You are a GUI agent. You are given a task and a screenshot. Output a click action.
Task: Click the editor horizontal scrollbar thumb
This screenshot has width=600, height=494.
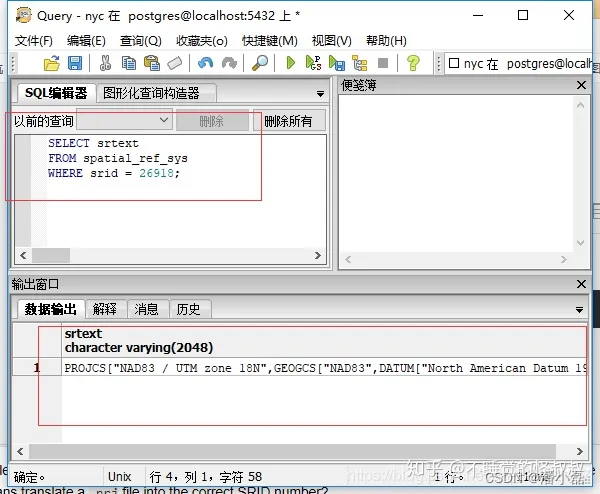(x=51, y=255)
